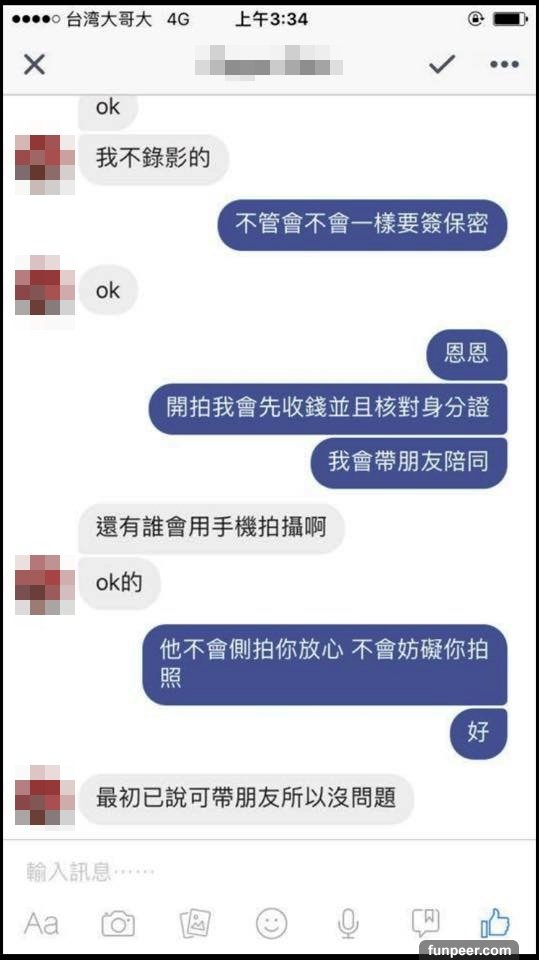The width and height of the screenshot is (539, 960).
Task: Click the 輸入訊息 message input field
Action: (270, 871)
